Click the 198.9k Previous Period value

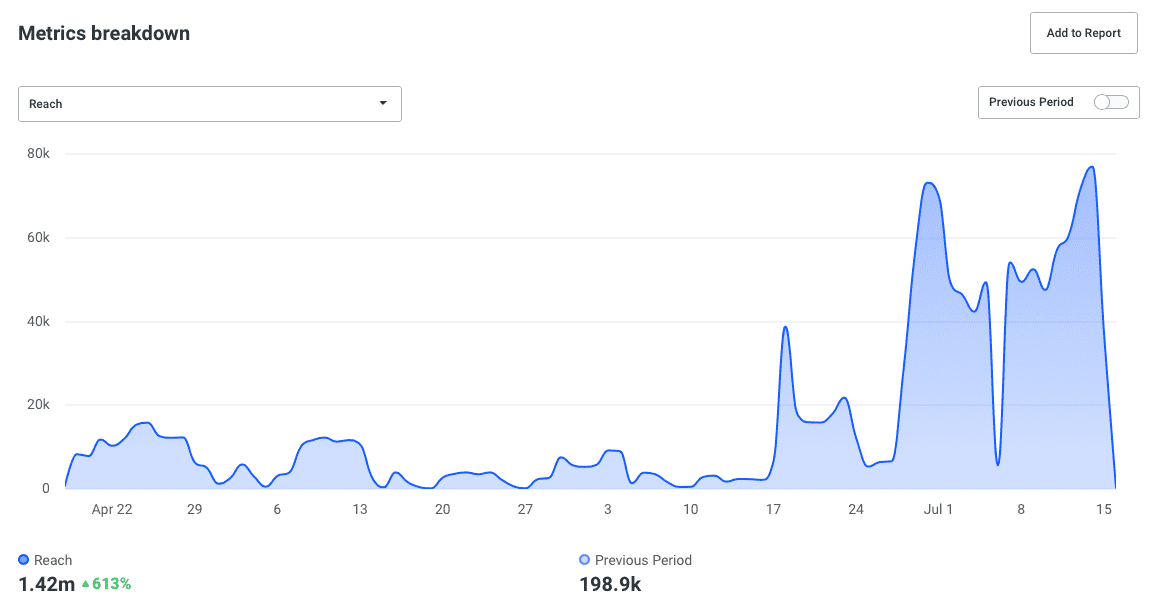609,584
